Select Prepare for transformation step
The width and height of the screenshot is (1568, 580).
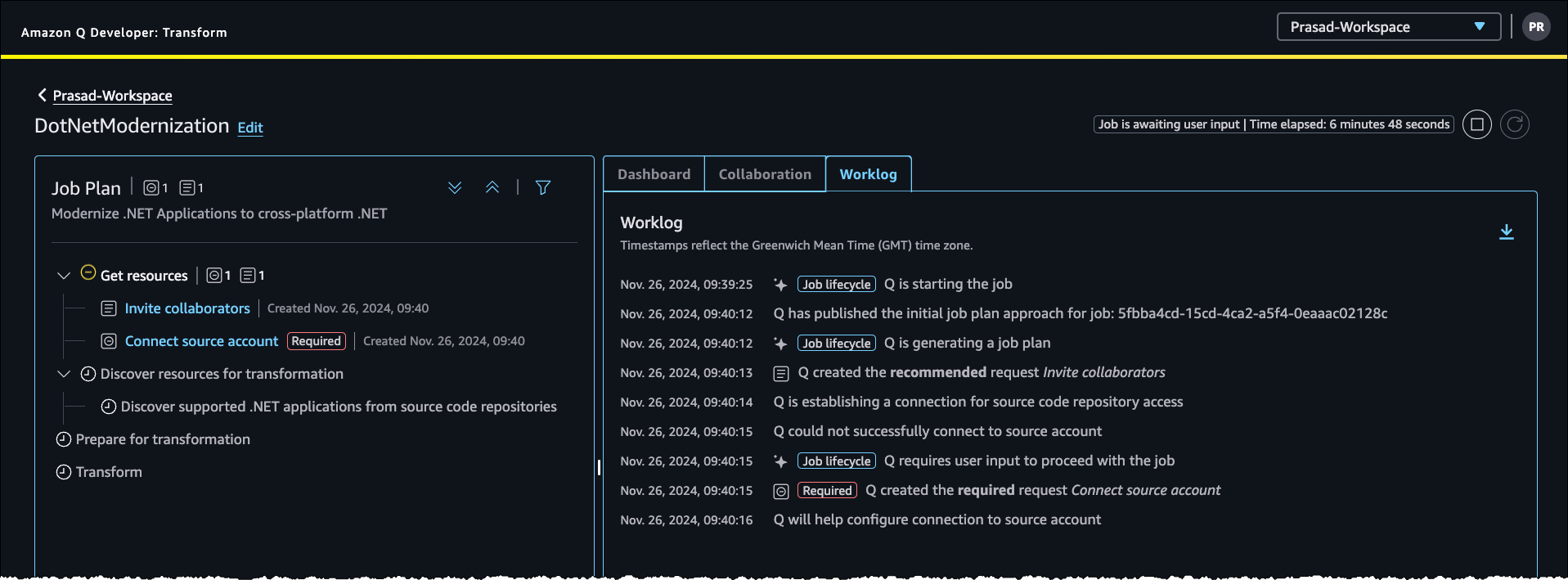(x=163, y=439)
